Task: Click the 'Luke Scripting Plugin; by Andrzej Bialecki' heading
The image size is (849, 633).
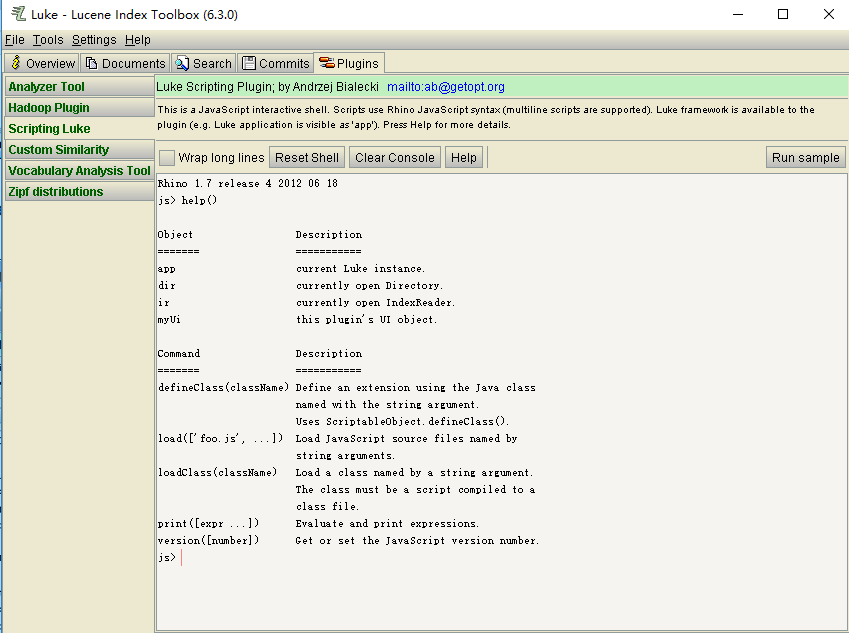Action: point(267,87)
